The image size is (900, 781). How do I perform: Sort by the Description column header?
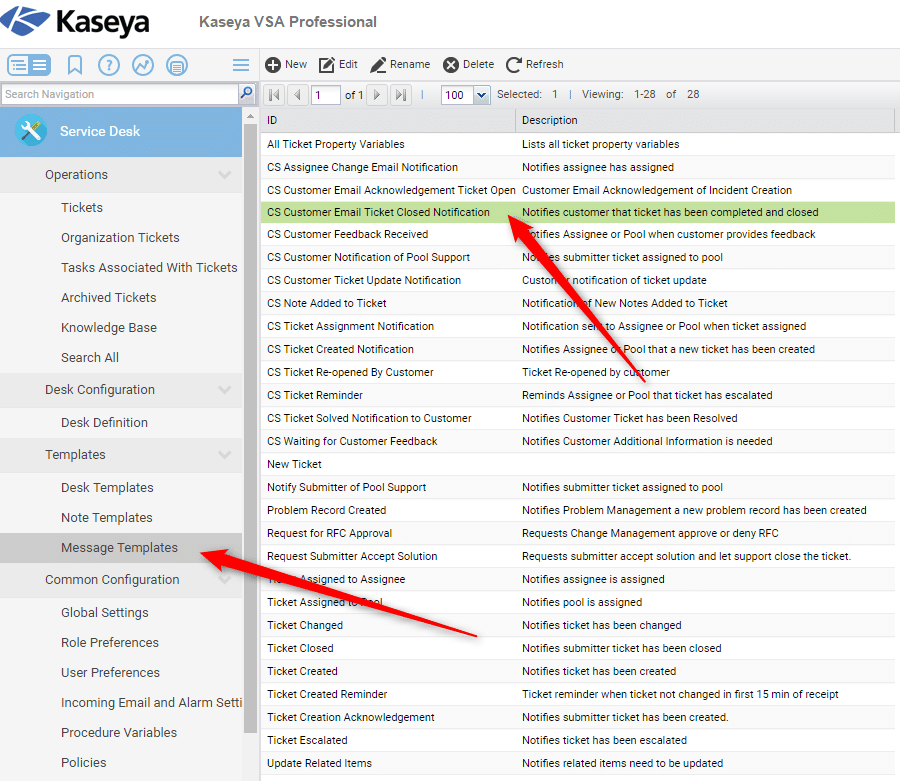point(705,120)
